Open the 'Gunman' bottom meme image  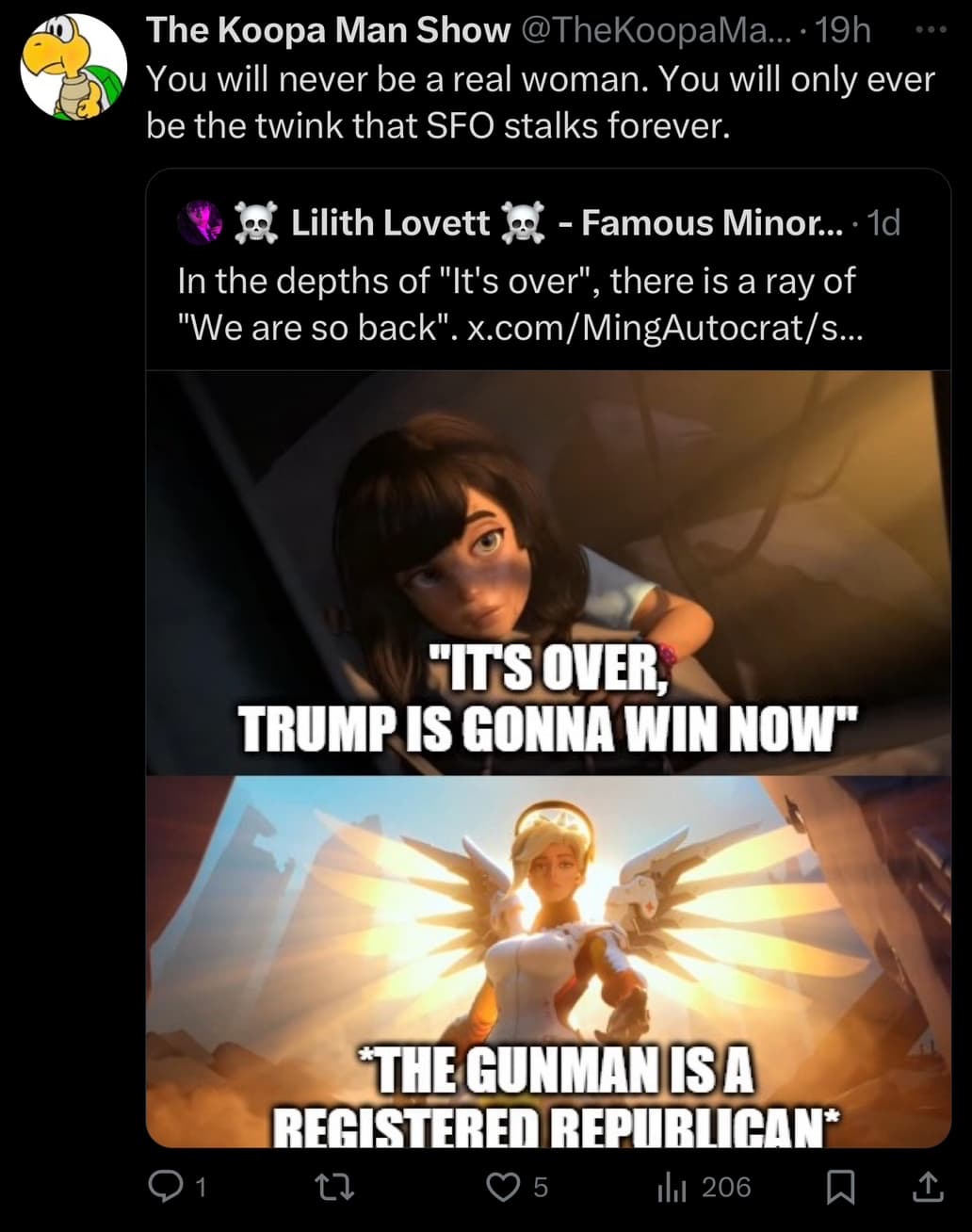pos(548,961)
